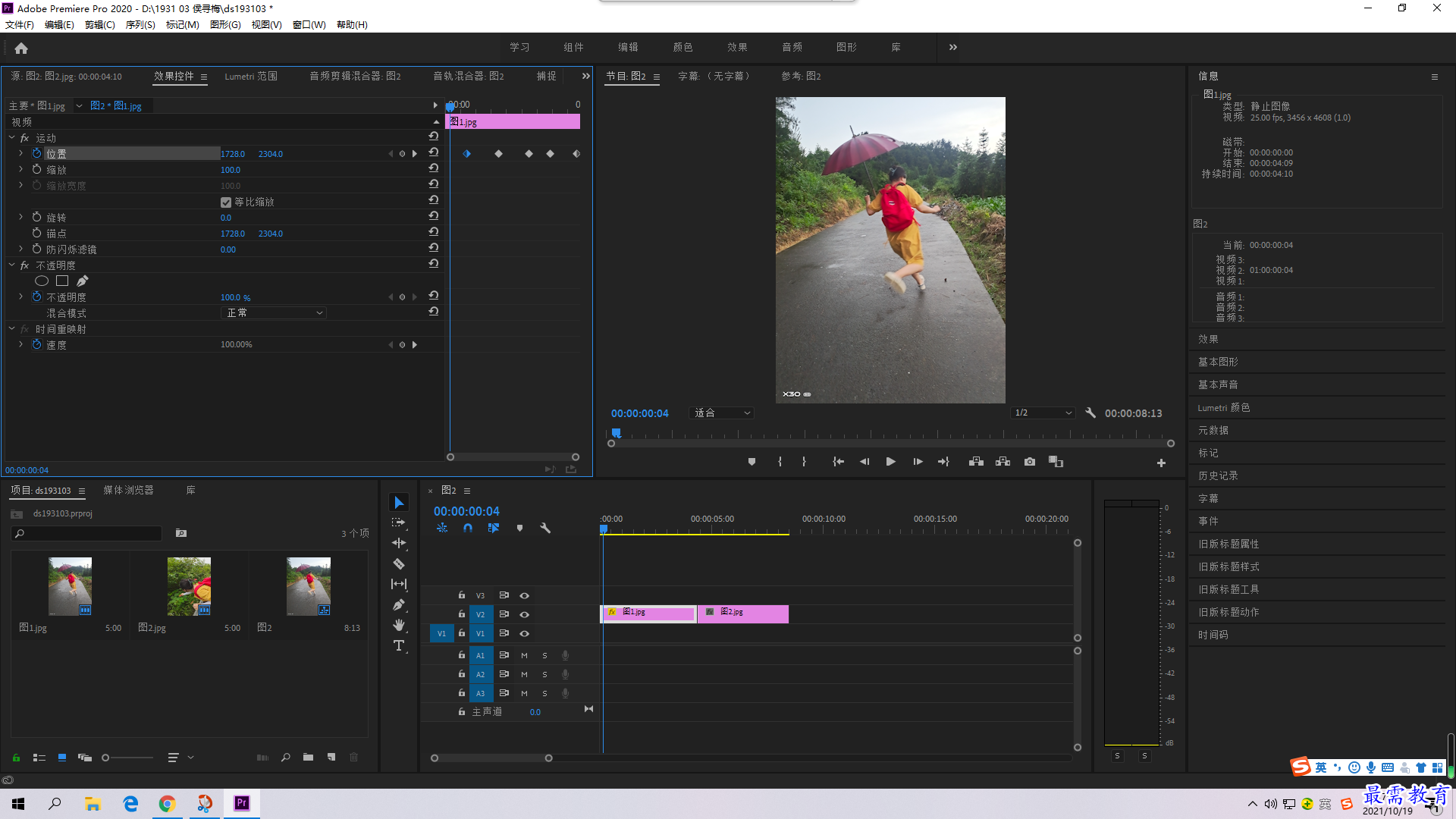Select the Selection arrow tool
This screenshot has width=1456, height=819.
point(399,502)
